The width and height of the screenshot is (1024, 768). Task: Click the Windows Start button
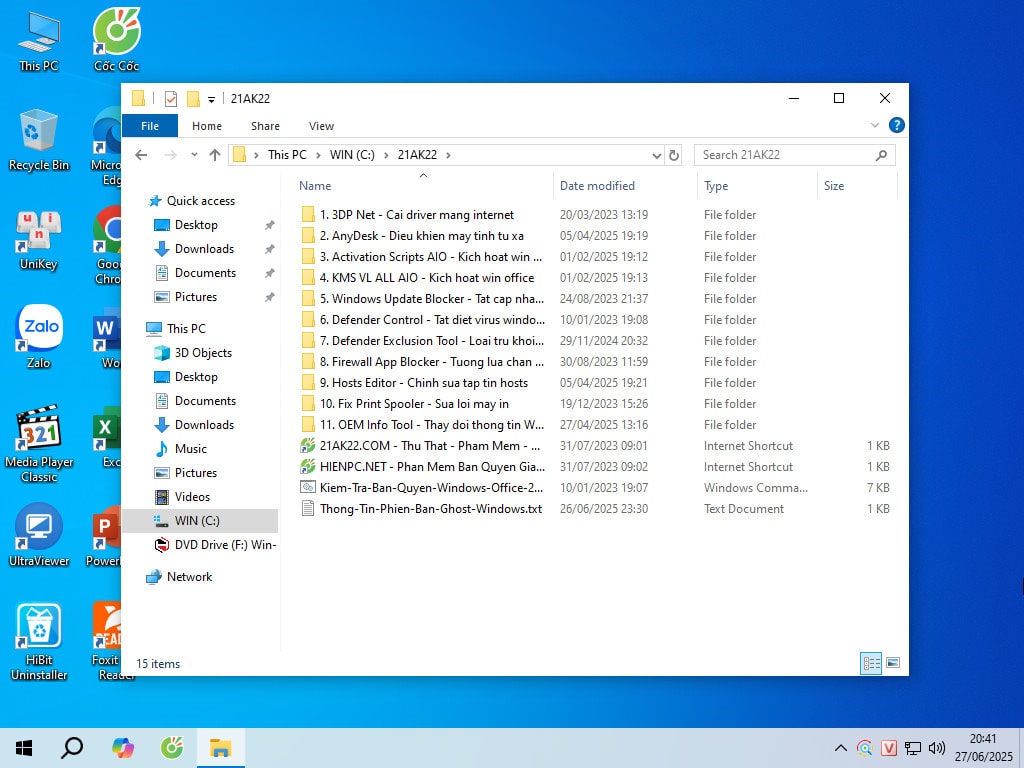click(24, 748)
